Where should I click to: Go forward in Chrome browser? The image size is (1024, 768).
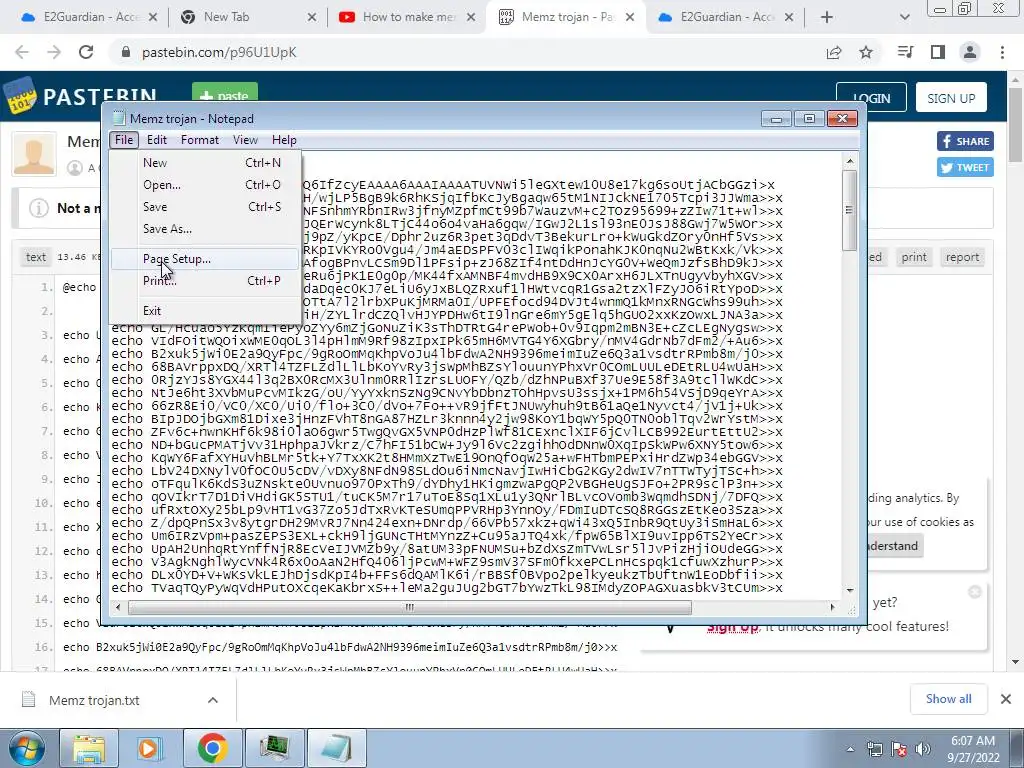click(x=54, y=52)
